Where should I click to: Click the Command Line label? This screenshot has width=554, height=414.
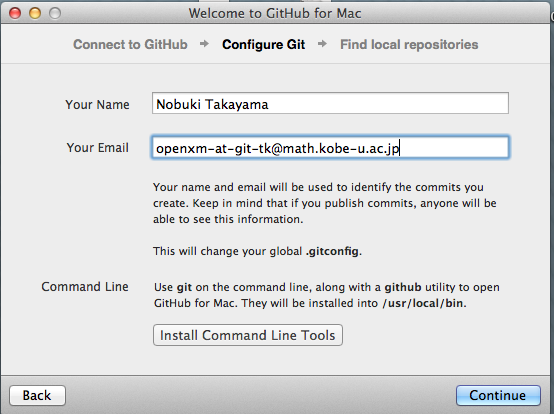[85, 286]
